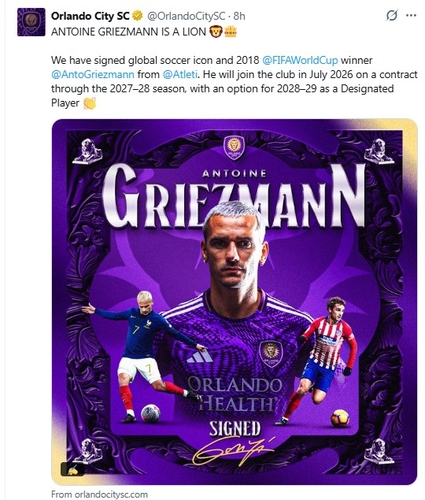
Task: Open the From orlandocitysc.com source link
Action: pyautogui.click(x=99, y=494)
